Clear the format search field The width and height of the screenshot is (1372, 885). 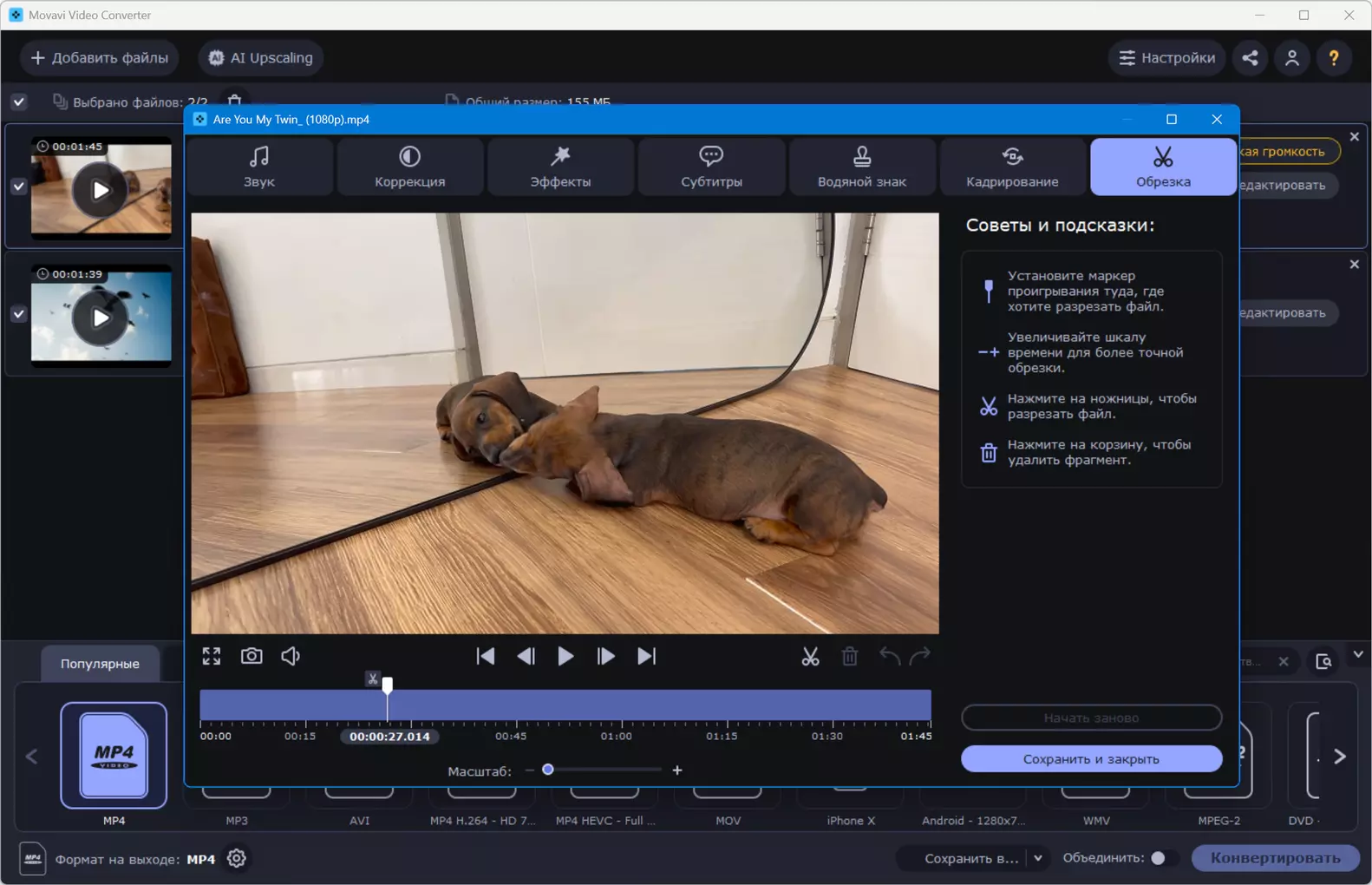click(1284, 662)
